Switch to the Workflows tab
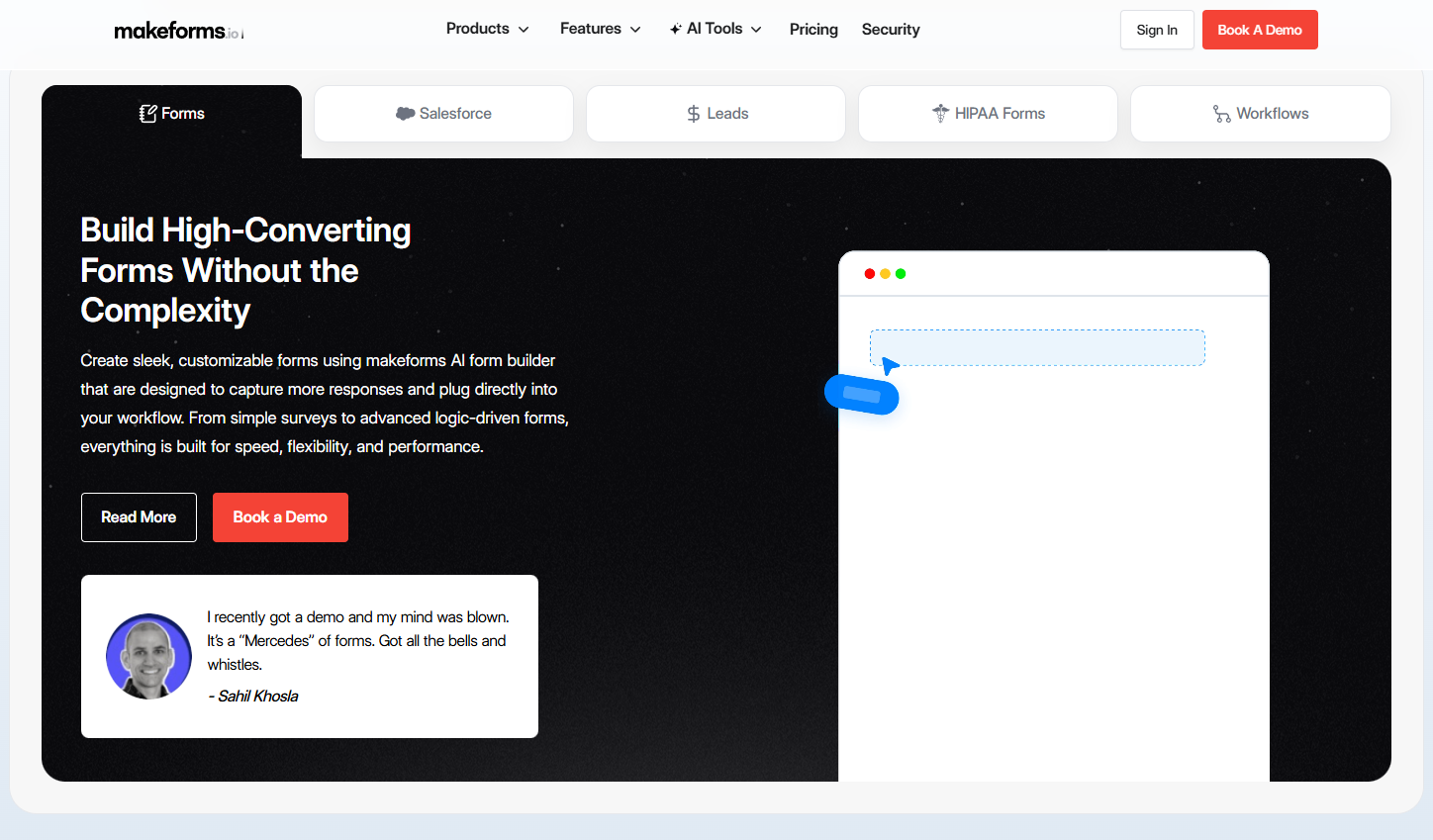The image size is (1433, 840). click(1261, 114)
